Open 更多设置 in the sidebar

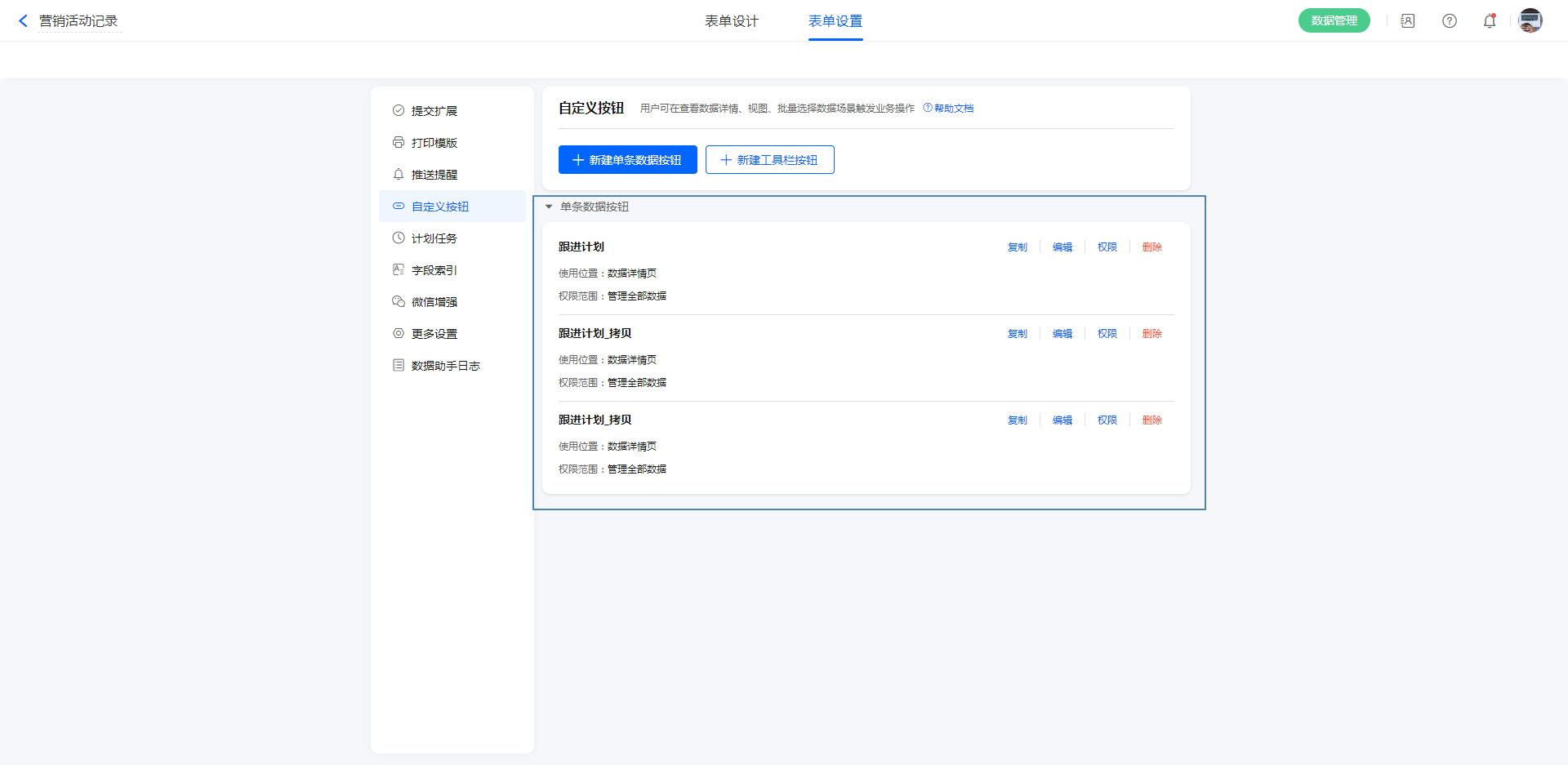point(434,334)
